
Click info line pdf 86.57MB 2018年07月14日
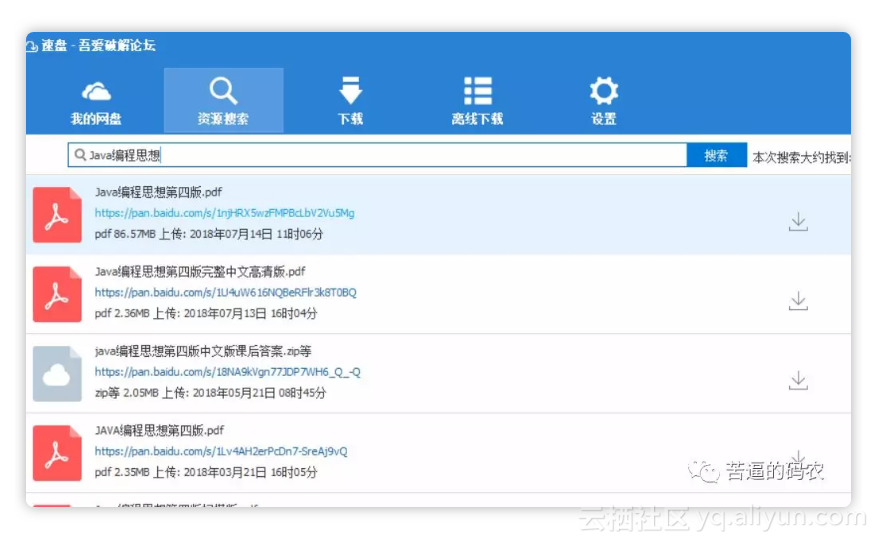(x=208, y=234)
